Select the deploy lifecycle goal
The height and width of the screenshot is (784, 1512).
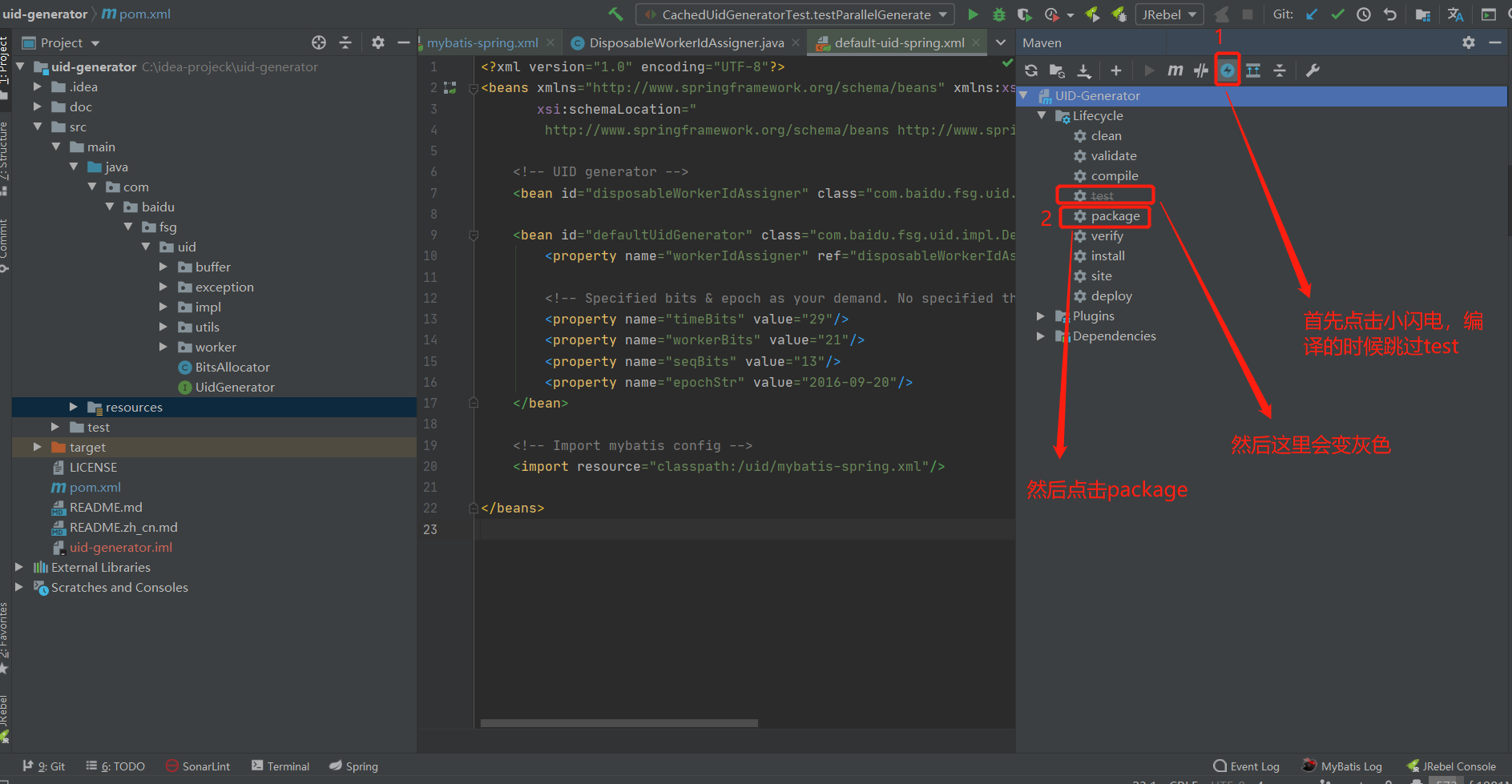[x=1111, y=296]
